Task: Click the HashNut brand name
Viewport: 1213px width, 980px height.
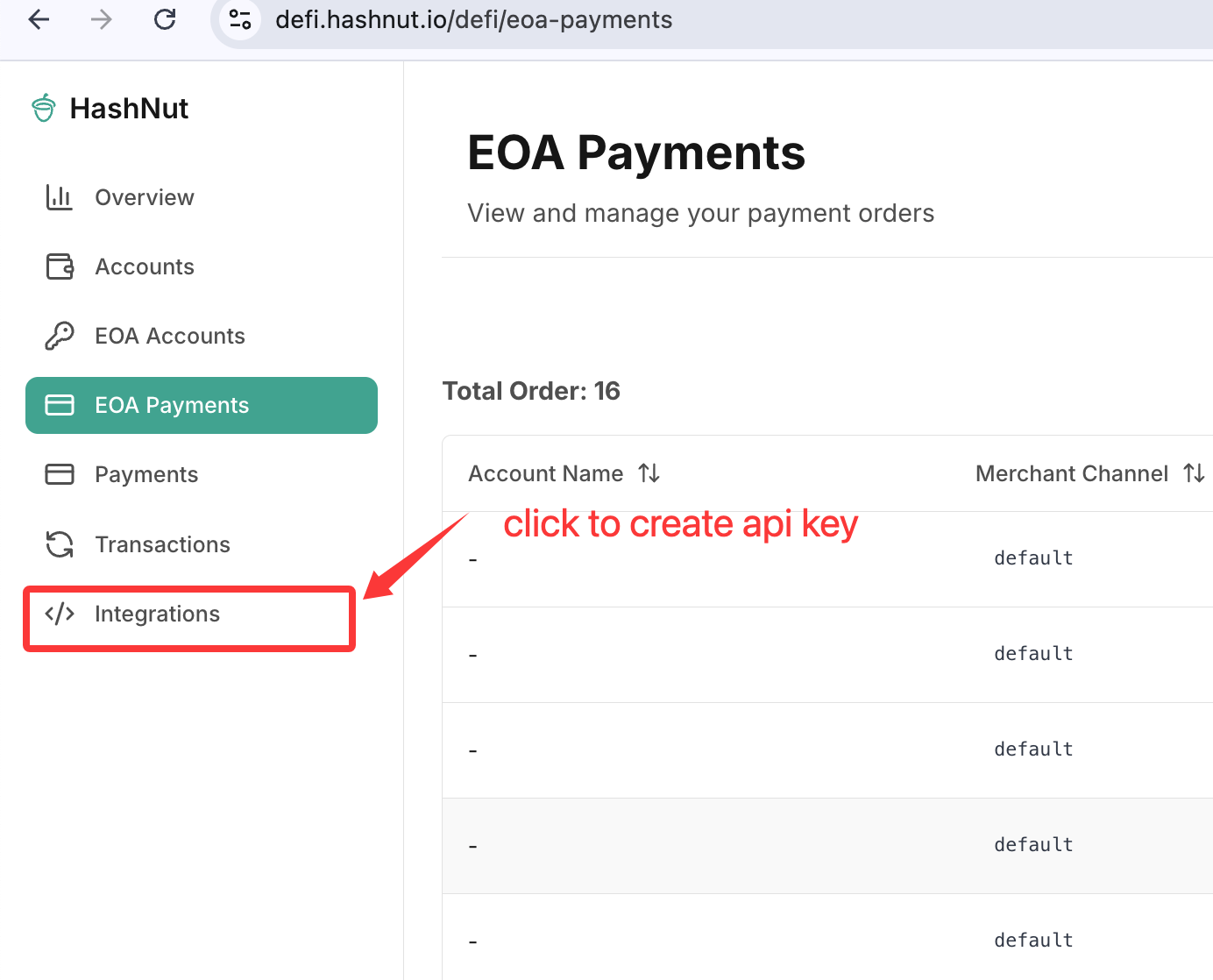Action: click(x=129, y=108)
